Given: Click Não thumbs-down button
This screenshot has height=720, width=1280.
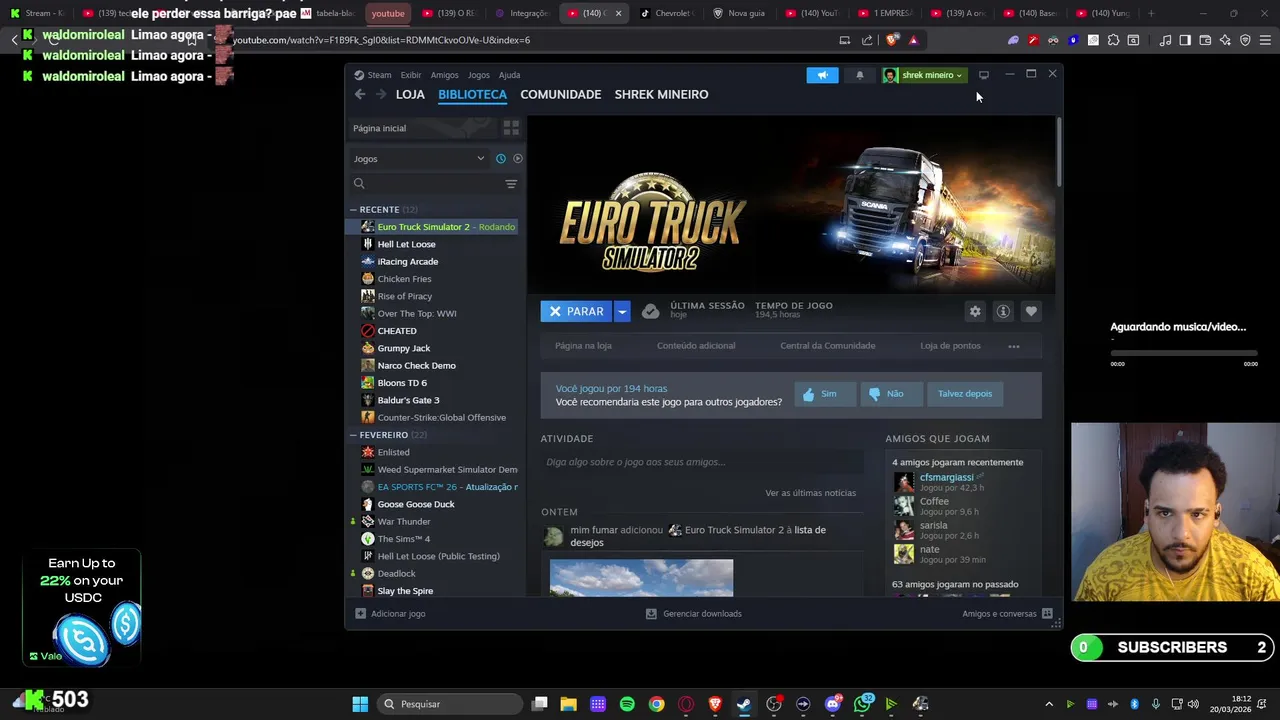Looking at the screenshot, I should [x=891, y=394].
